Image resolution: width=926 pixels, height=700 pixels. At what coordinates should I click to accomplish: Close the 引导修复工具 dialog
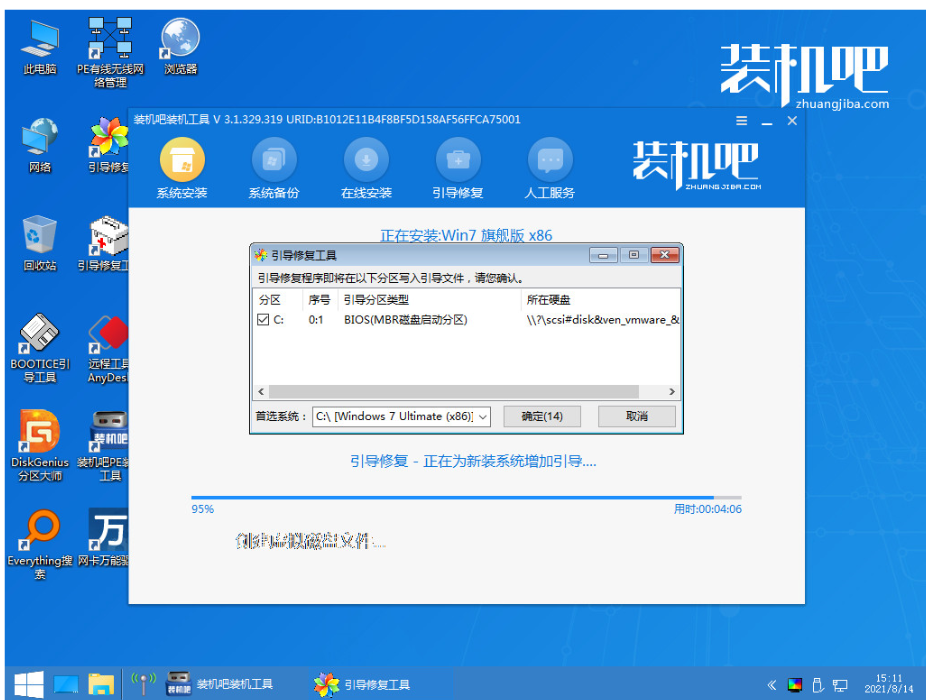coord(664,255)
